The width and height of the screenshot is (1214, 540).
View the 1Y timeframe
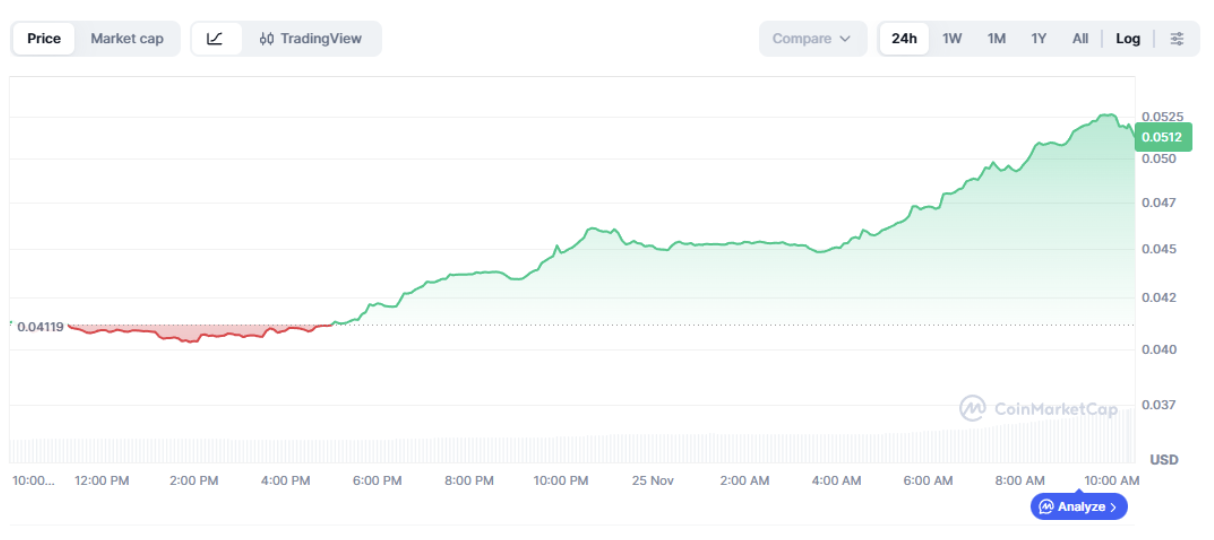1039,39
